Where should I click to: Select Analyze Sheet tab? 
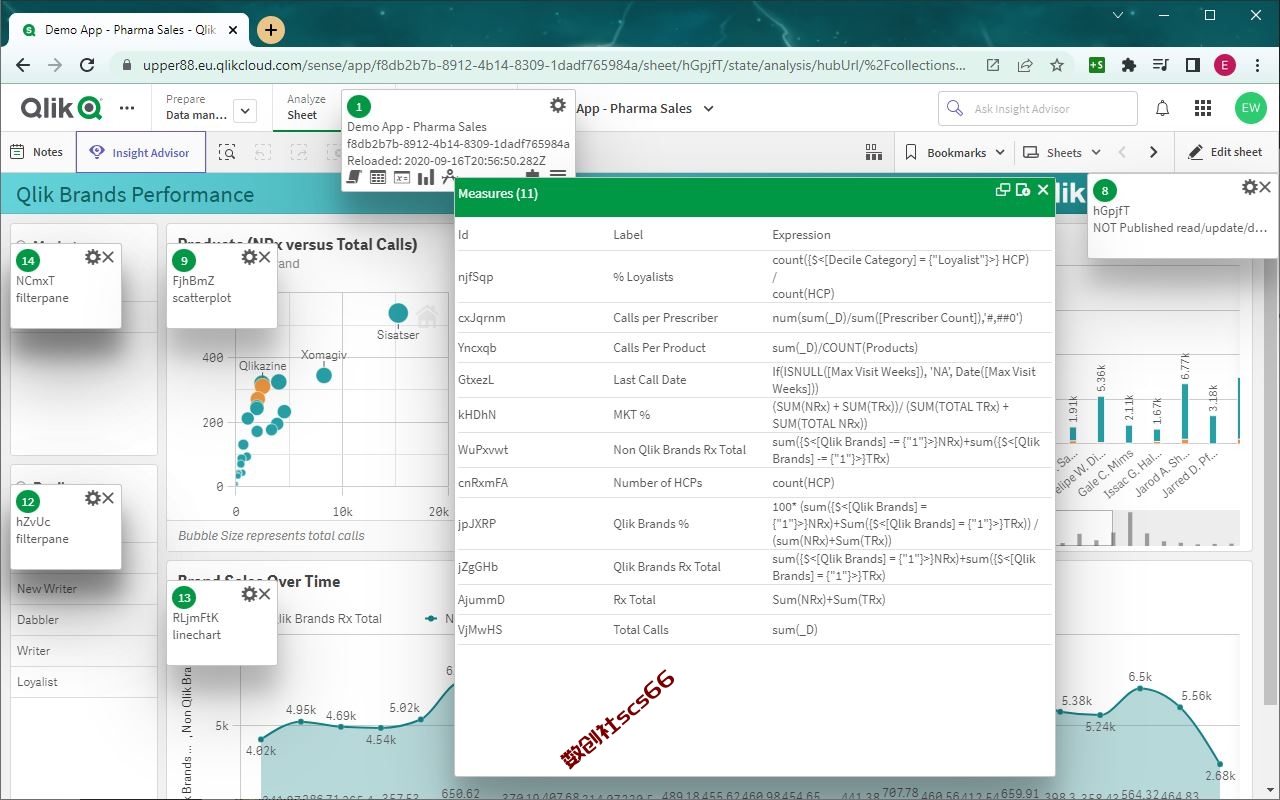[306, 107]
